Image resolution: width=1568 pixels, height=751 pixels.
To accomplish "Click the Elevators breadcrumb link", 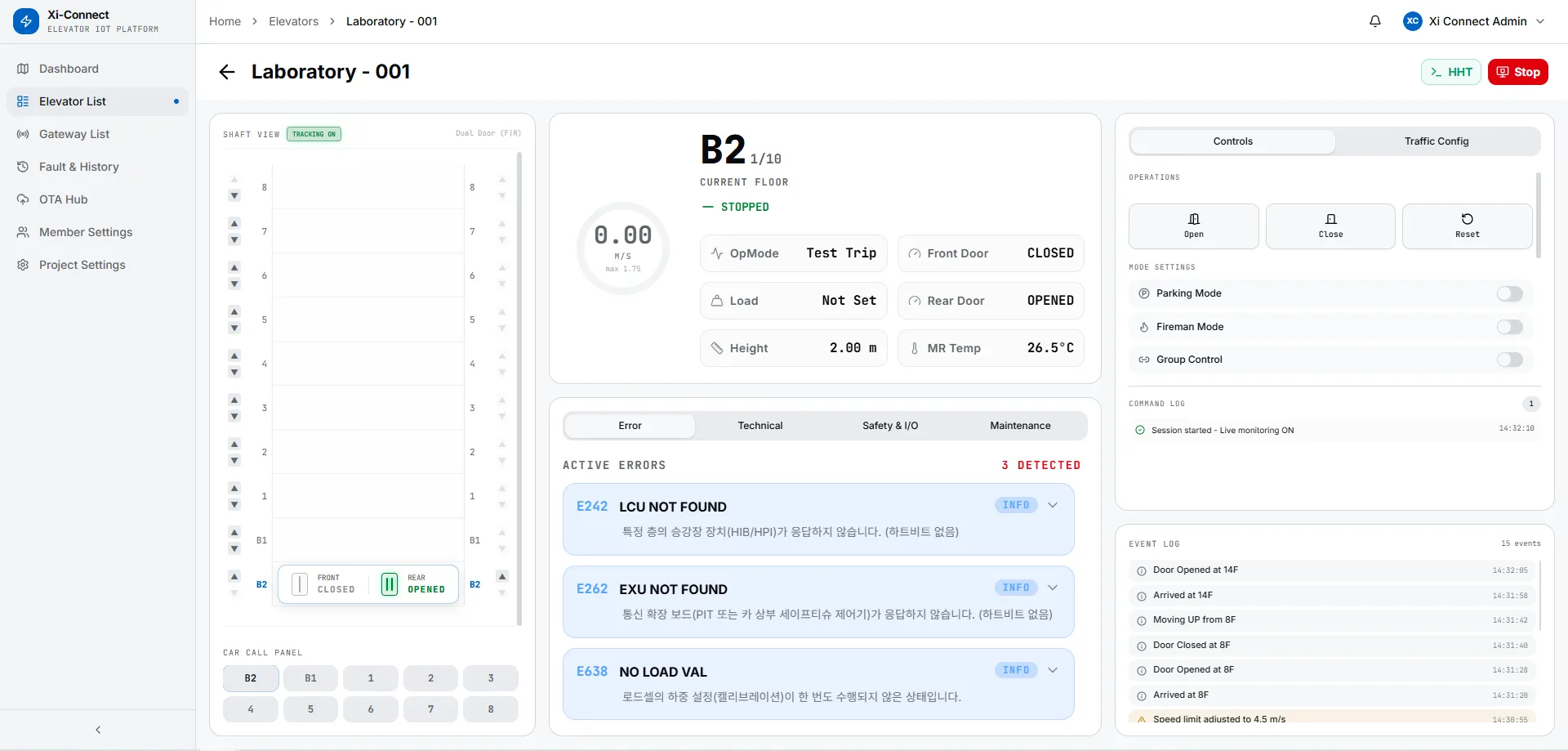I will (293, 21).
